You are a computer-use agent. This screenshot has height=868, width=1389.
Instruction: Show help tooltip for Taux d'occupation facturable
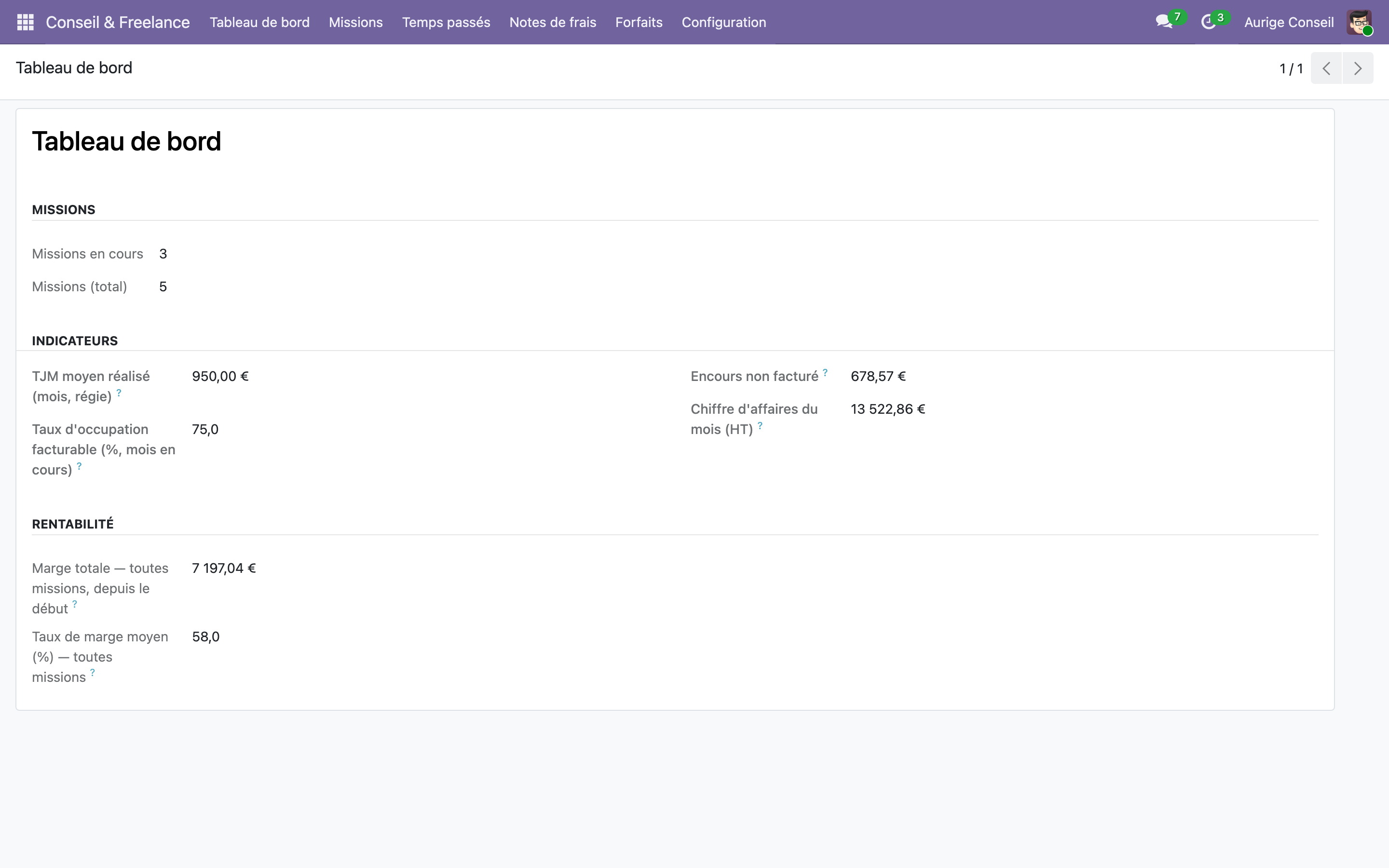point(79,466)
